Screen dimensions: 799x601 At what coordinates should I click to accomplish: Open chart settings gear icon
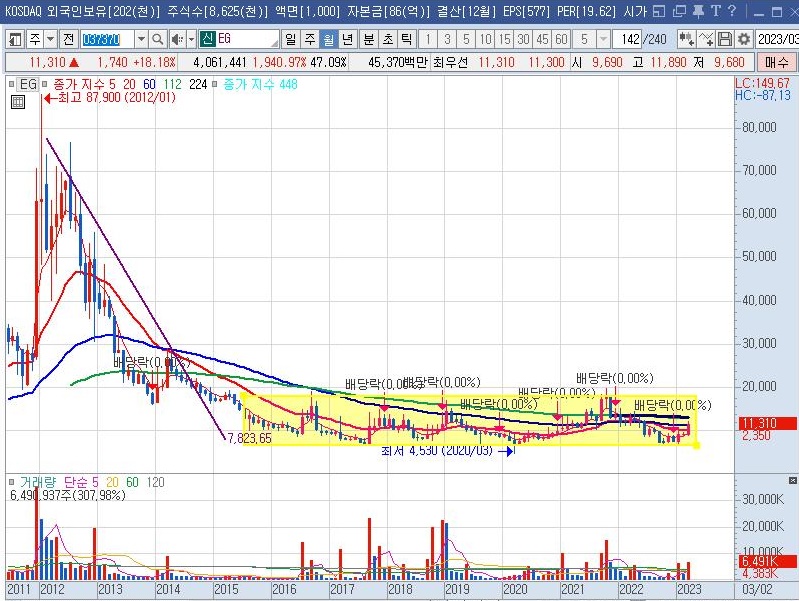[743, 39]
